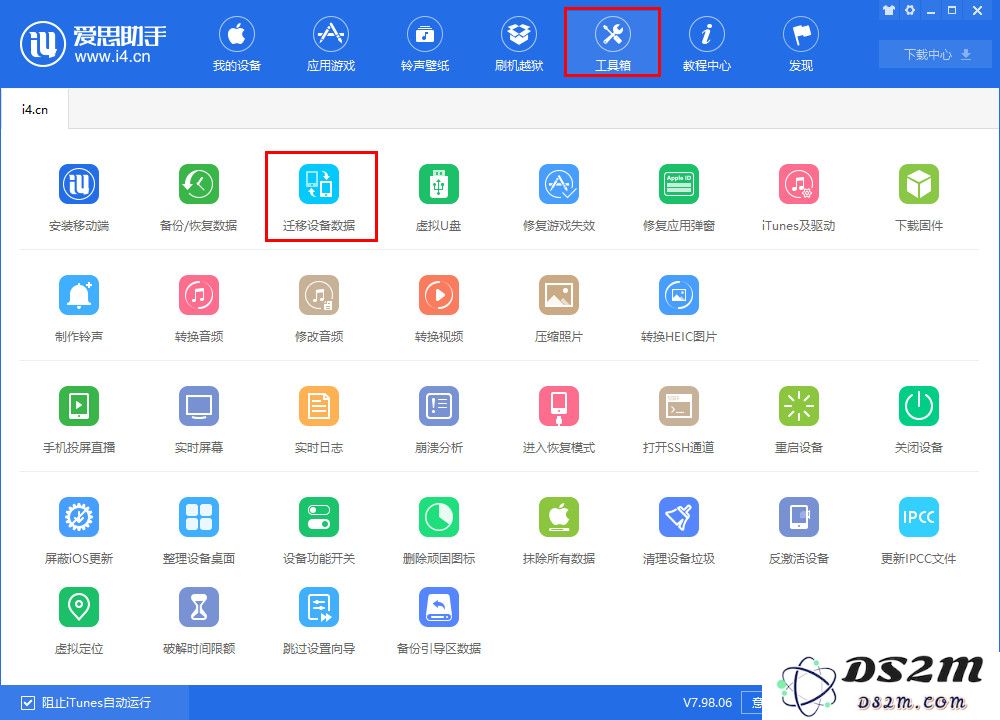The height and width of the screenshot is (720, 1000).
Task: Select 关闭设备 power icon
Action: [x=918, y=406]
